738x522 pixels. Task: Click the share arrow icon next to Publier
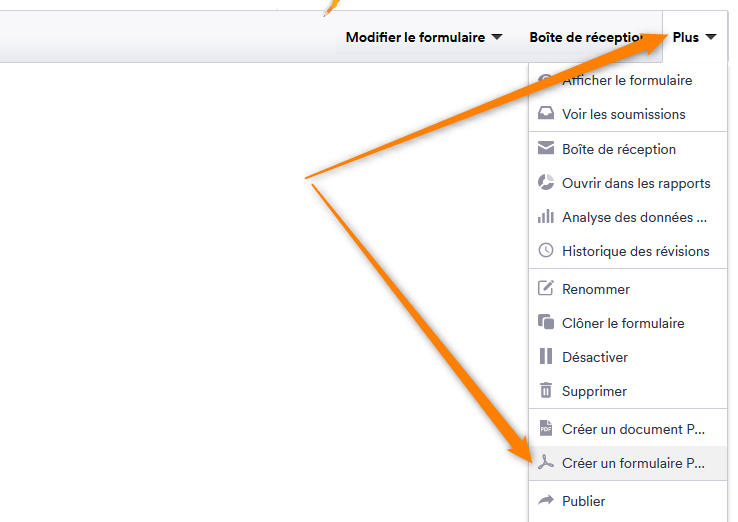545,500
